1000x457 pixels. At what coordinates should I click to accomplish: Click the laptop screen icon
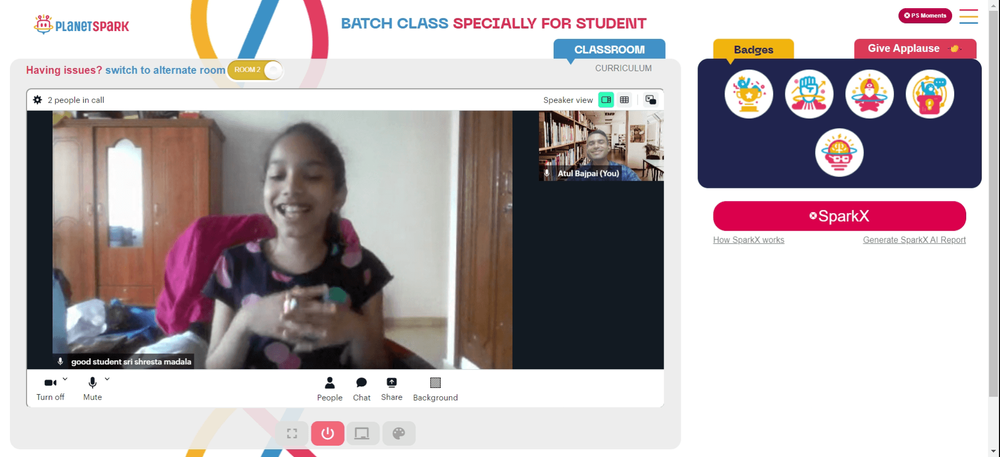pos(363,433)
